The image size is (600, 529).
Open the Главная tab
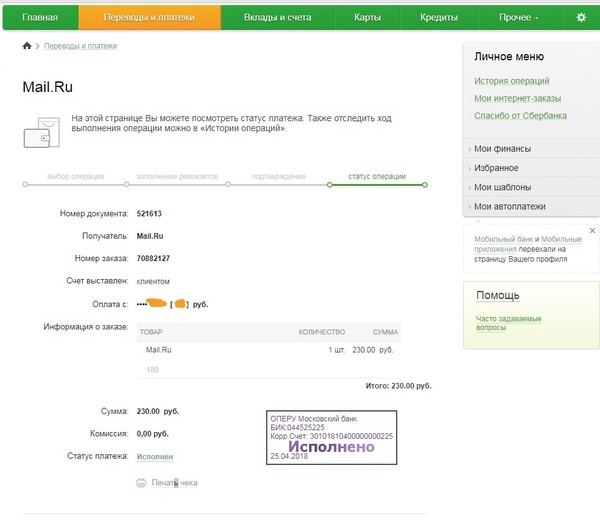coord(40,17)
